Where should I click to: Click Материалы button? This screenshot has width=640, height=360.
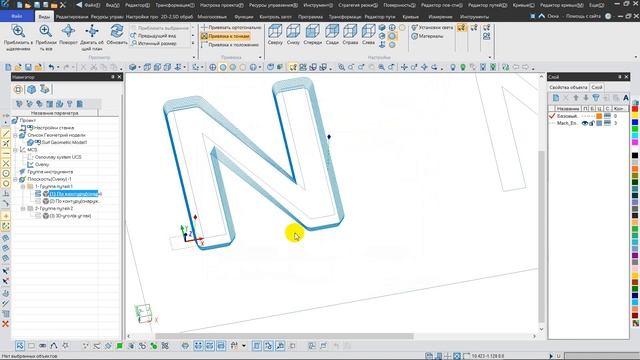tap(427, 36)
